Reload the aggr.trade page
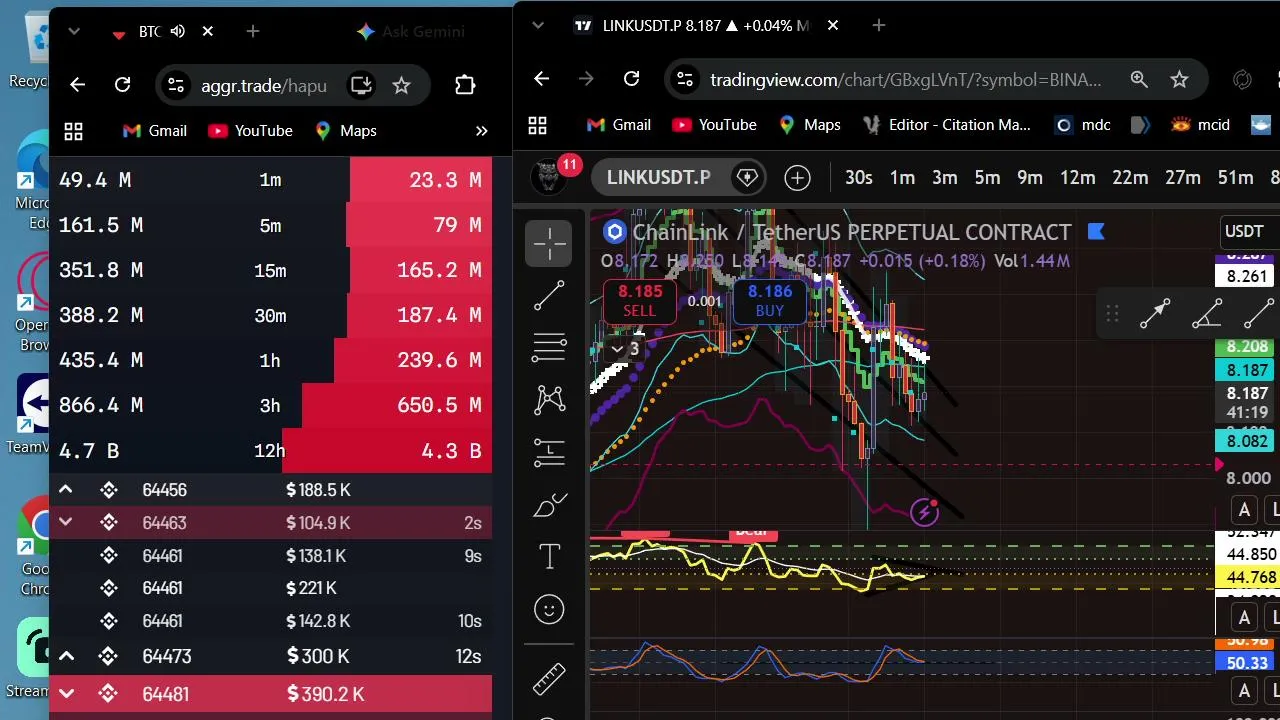This screenshot has width=1280, height=720. (x=122, y=85)
